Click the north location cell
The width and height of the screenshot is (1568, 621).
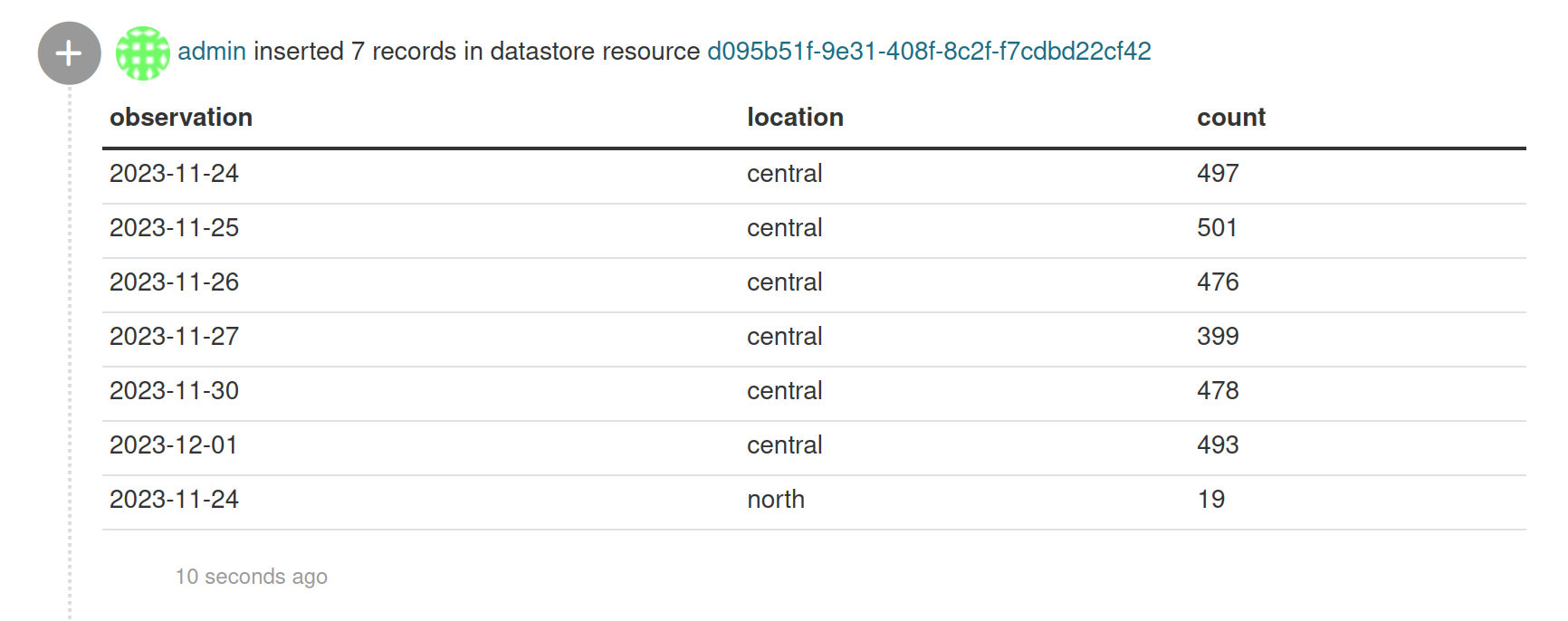776,500
